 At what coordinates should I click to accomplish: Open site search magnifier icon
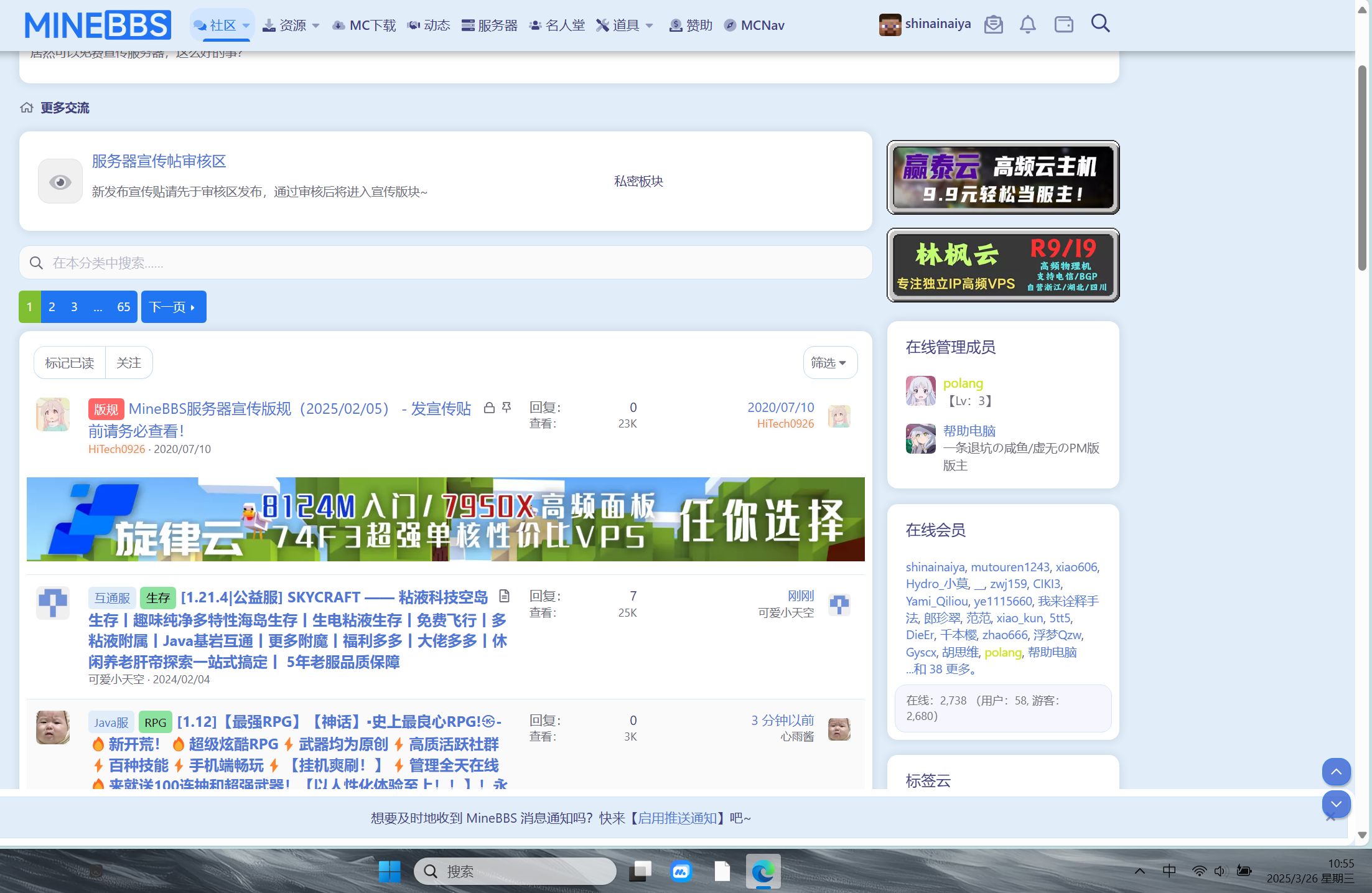(x=1100, y=24)
